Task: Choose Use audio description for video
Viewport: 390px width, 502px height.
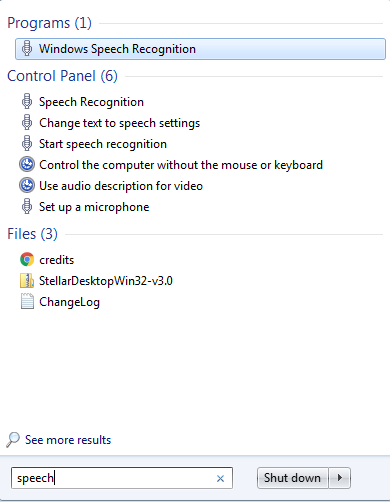Action: click(121, 186)
